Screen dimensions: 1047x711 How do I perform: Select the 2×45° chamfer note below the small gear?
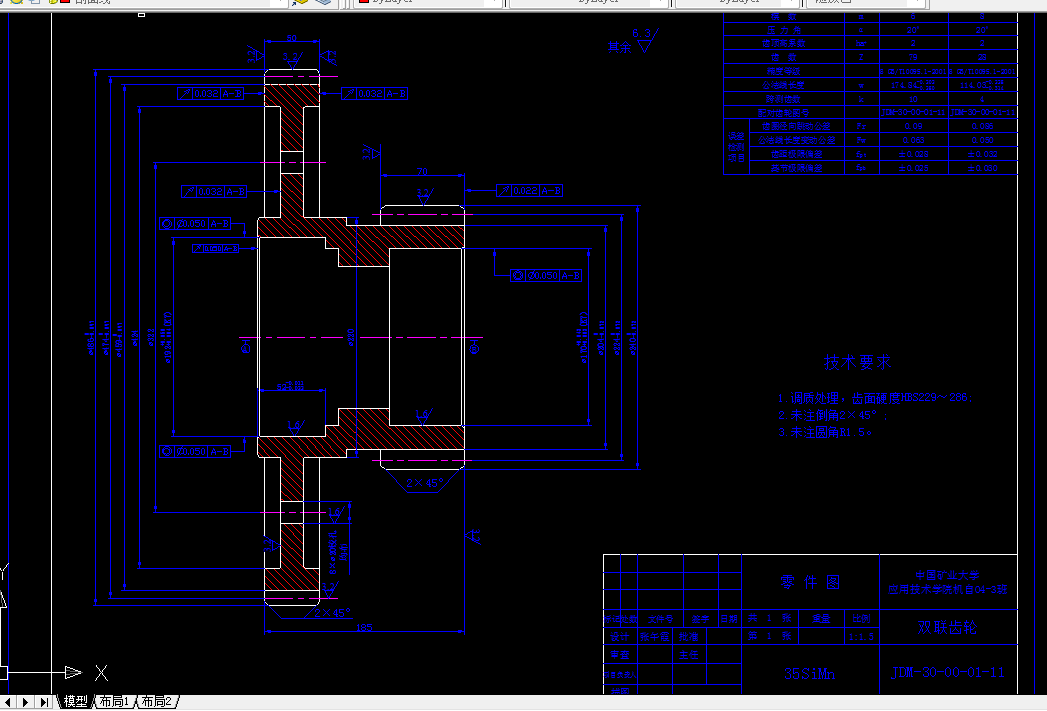(425, 483)
